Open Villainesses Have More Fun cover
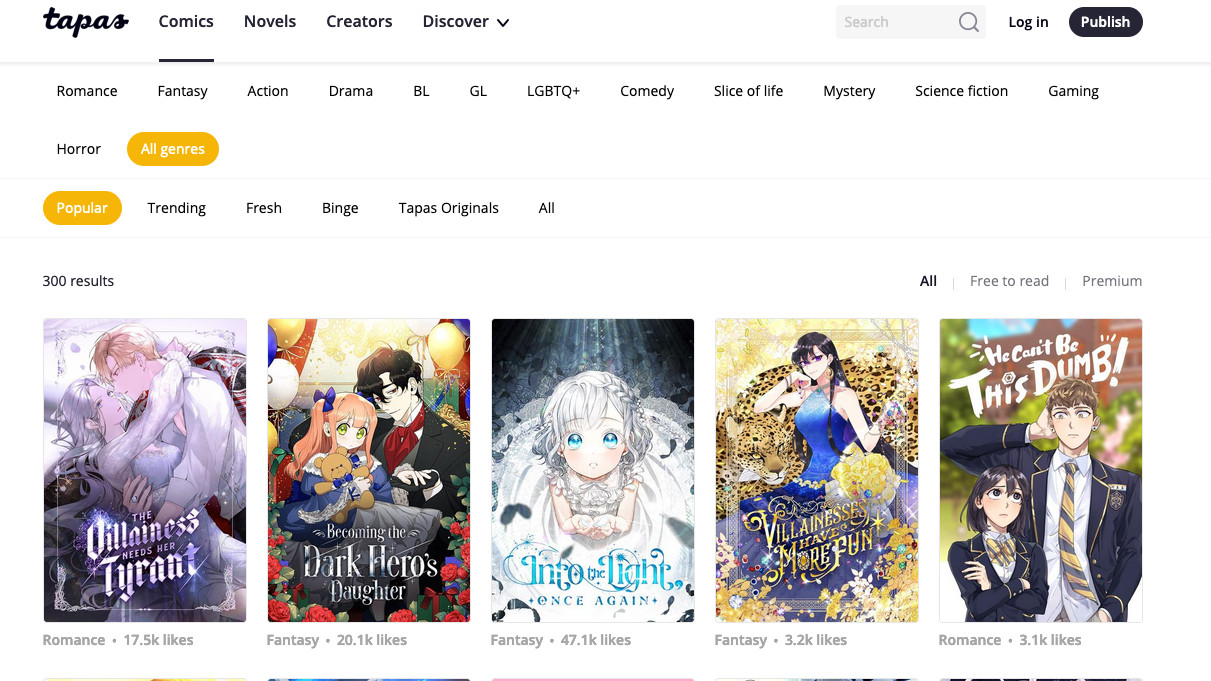This screenshot has height=681, width=1211. (817, 470)
